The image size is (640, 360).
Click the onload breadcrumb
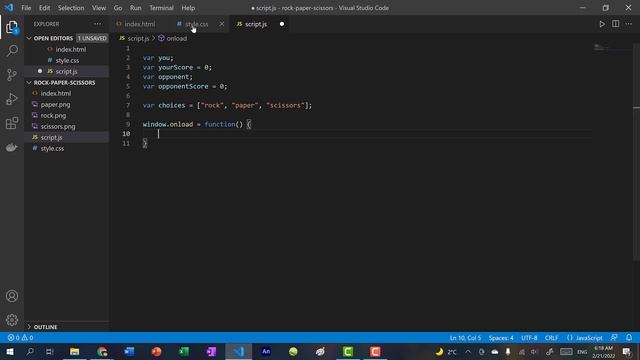176,38
